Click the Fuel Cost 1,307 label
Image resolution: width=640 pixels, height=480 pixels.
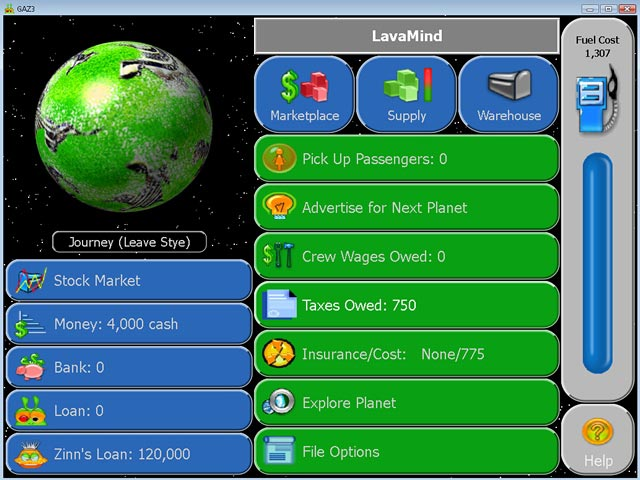point(597,47)
